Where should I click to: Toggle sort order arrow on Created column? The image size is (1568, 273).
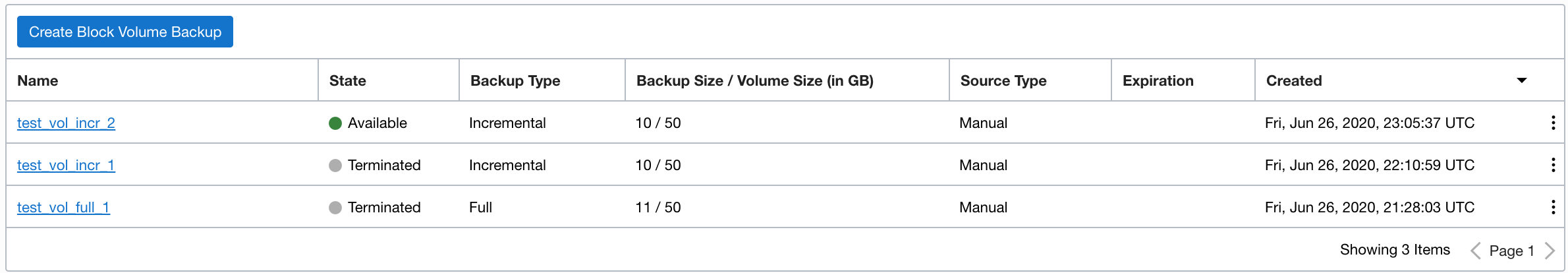[x=1522, y=80]
